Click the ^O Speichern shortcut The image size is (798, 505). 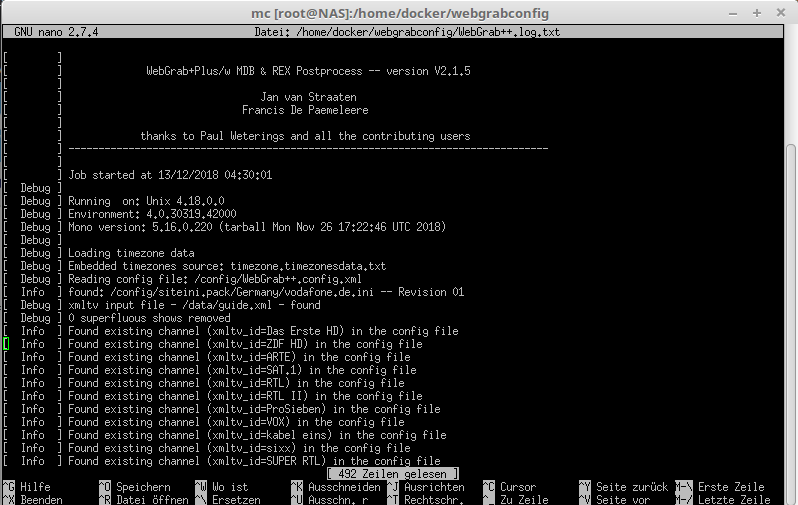[135, 487]
